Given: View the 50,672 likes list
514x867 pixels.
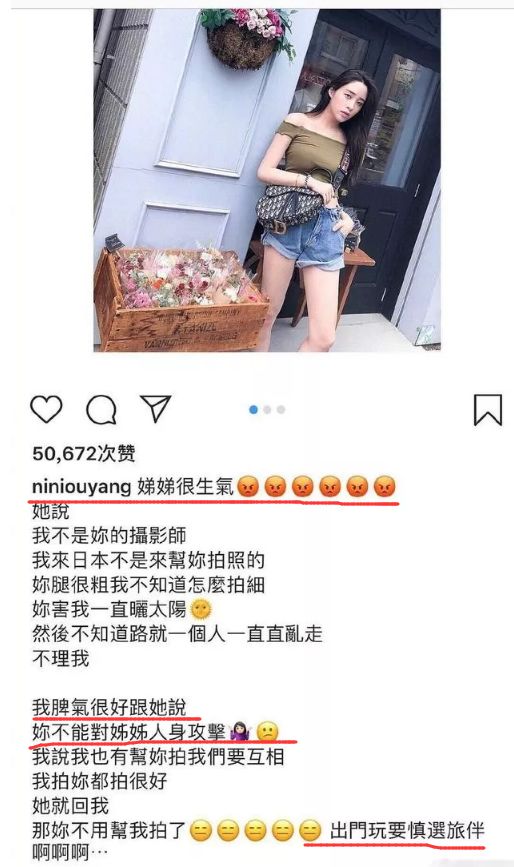Looking at the screenshot, I should pyautogui.click(x=83, y=453).
